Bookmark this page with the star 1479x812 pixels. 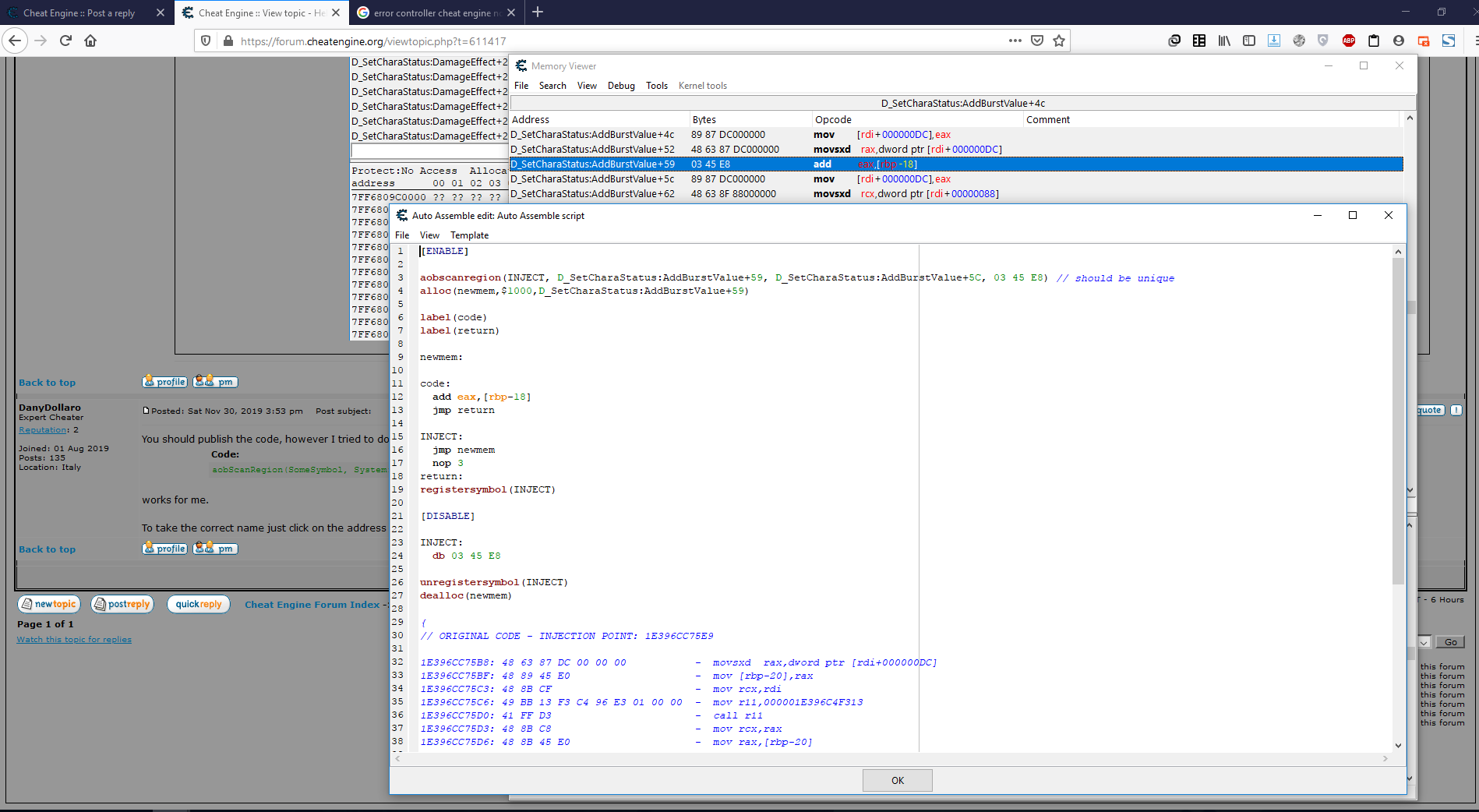pyautogui.click(x=1058, y=41)
